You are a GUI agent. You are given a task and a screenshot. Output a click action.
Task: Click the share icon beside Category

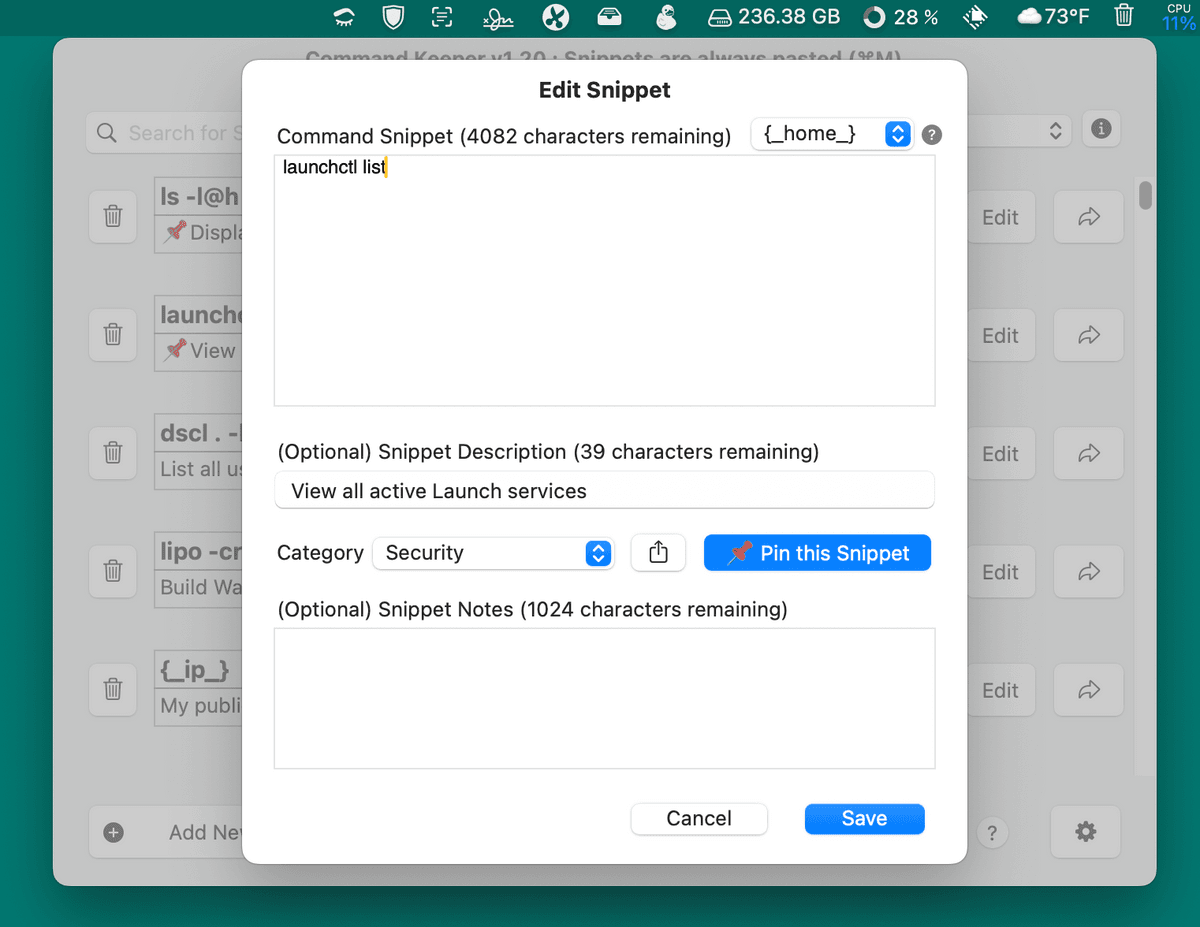pos(658,553)
